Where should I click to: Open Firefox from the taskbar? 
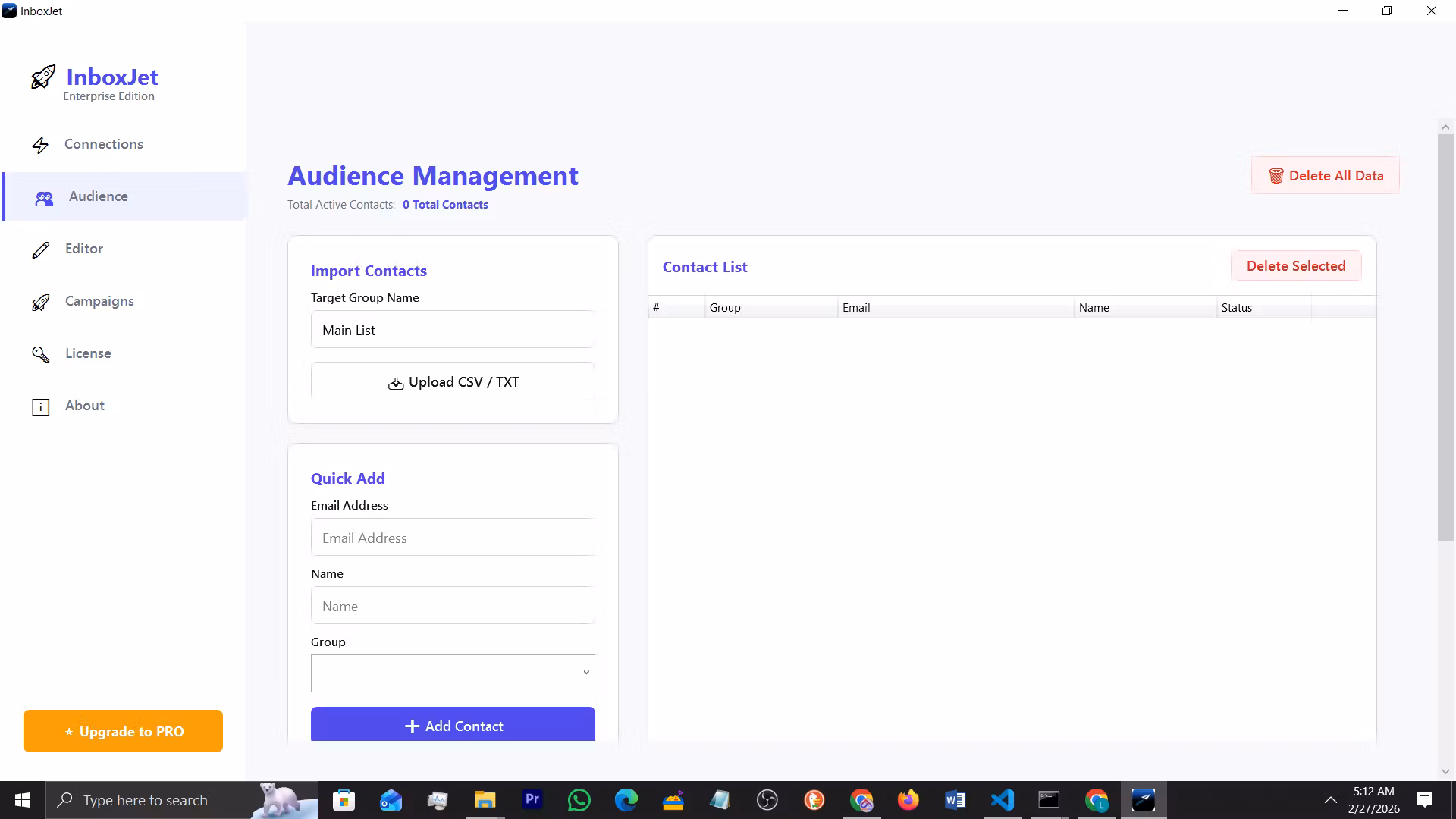(x=908, y=800)
